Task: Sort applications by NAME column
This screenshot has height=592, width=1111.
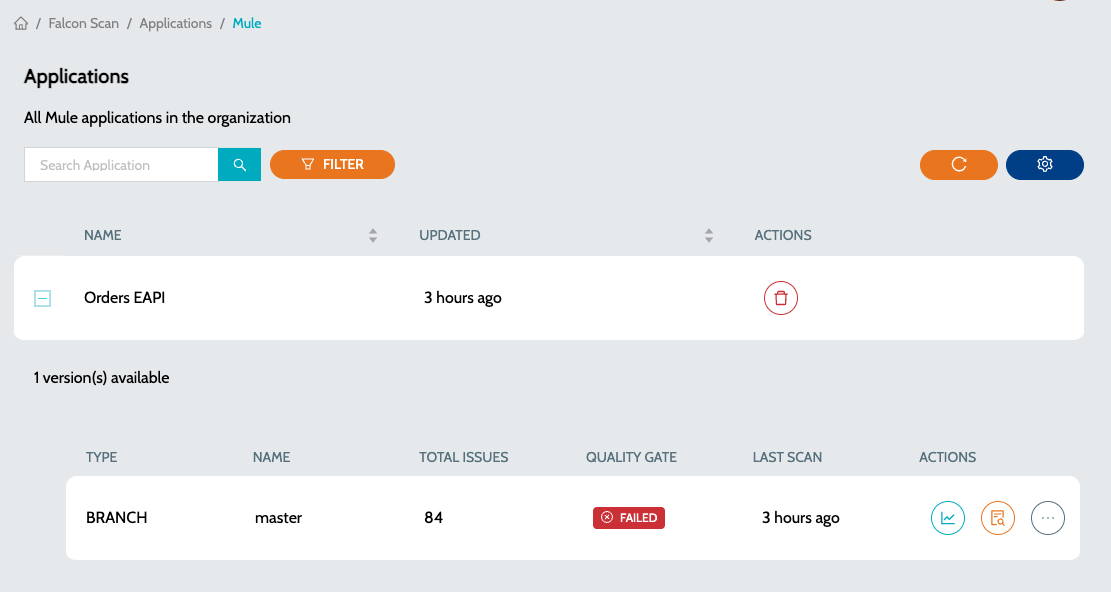Action: [373, 236]
